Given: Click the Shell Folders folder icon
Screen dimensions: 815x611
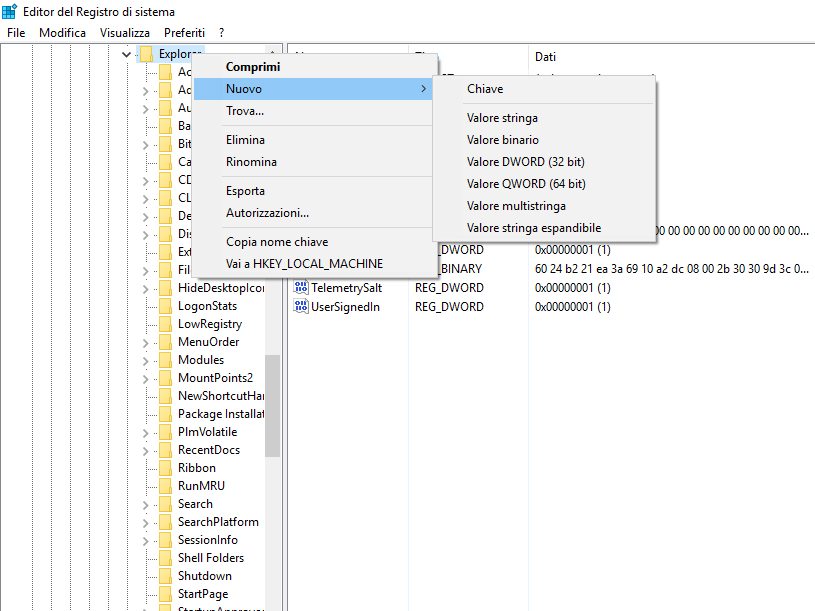Looking at the screenshot, I should [x=165, y=558].
